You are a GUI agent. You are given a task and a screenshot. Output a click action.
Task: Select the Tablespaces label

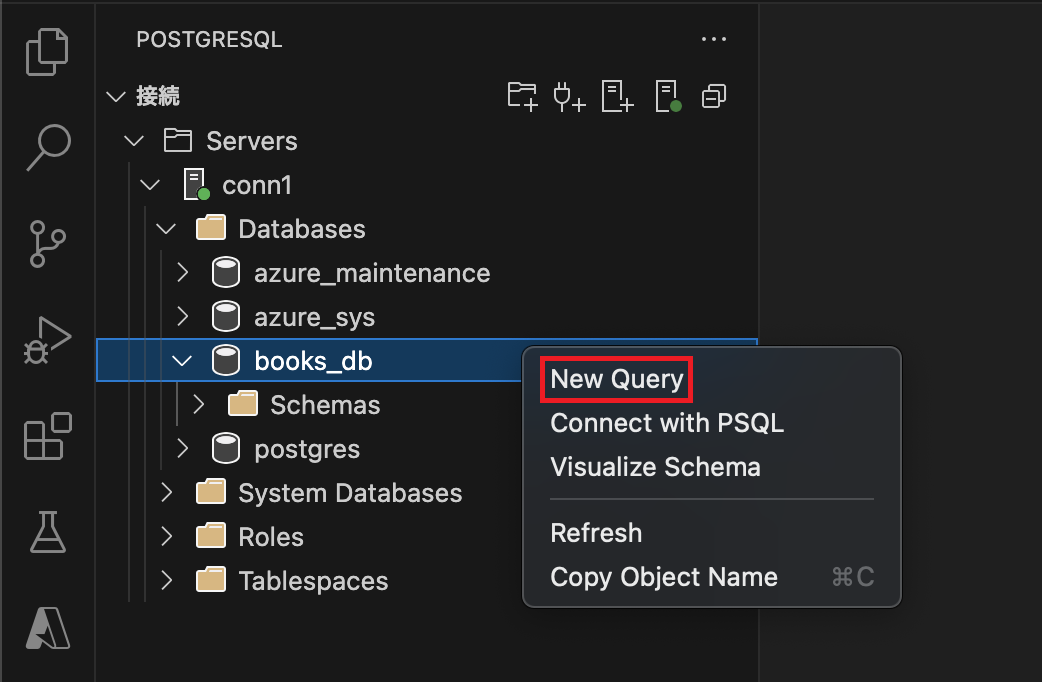click(x=313, y=581)
